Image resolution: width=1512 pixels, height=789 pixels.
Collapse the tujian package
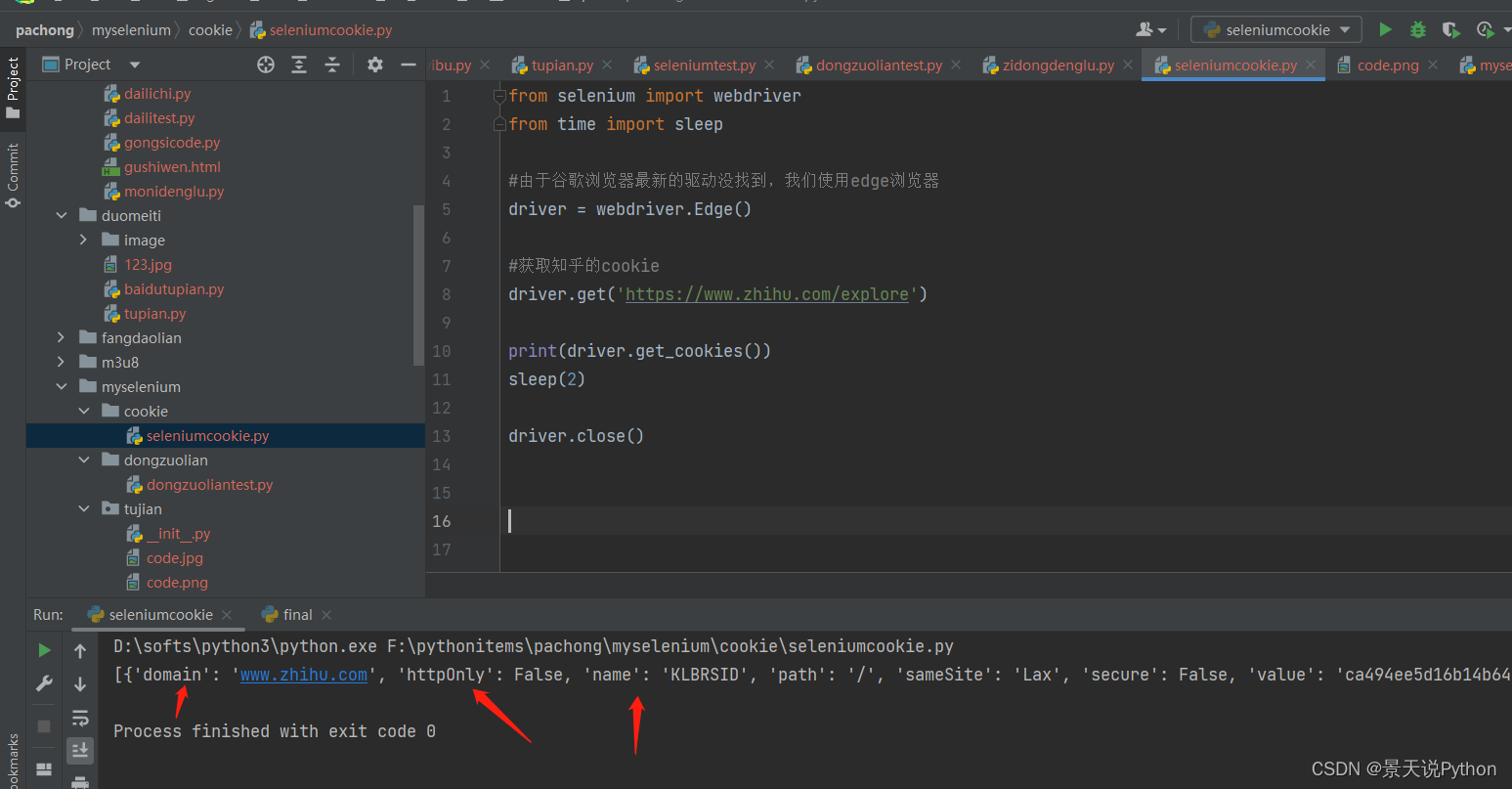point(84,509)
